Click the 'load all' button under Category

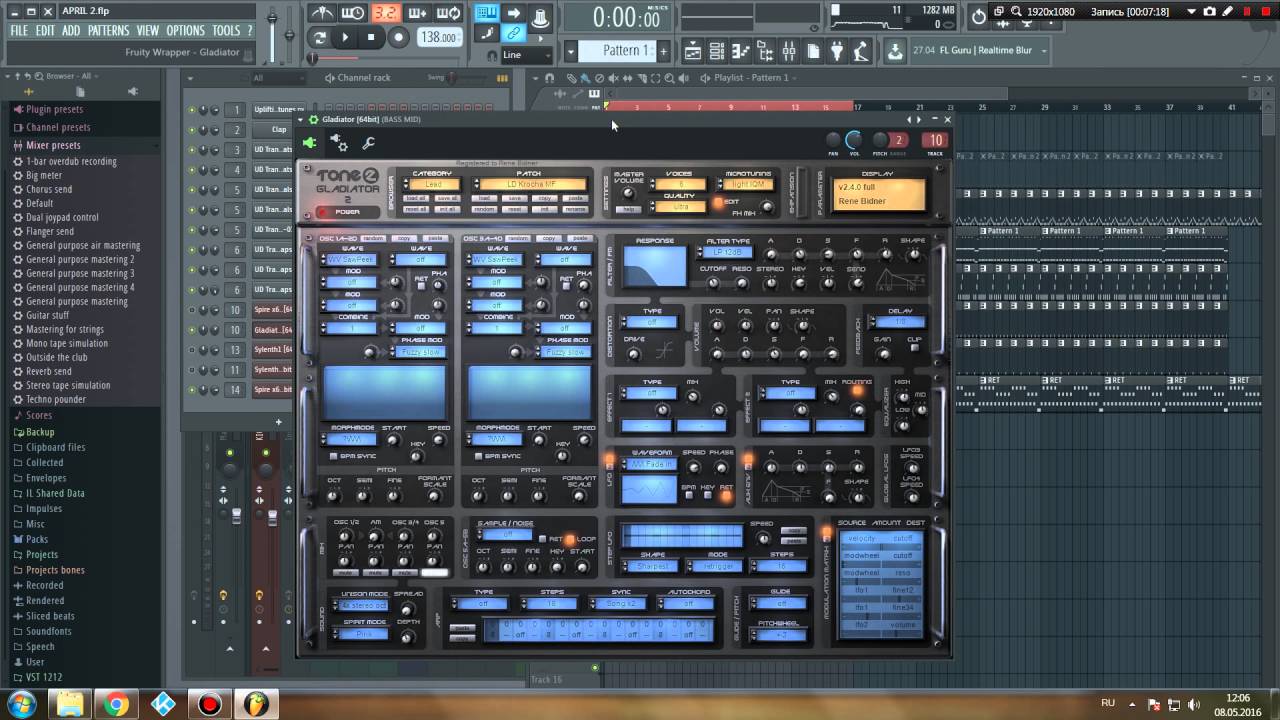[x=416, y=198]
